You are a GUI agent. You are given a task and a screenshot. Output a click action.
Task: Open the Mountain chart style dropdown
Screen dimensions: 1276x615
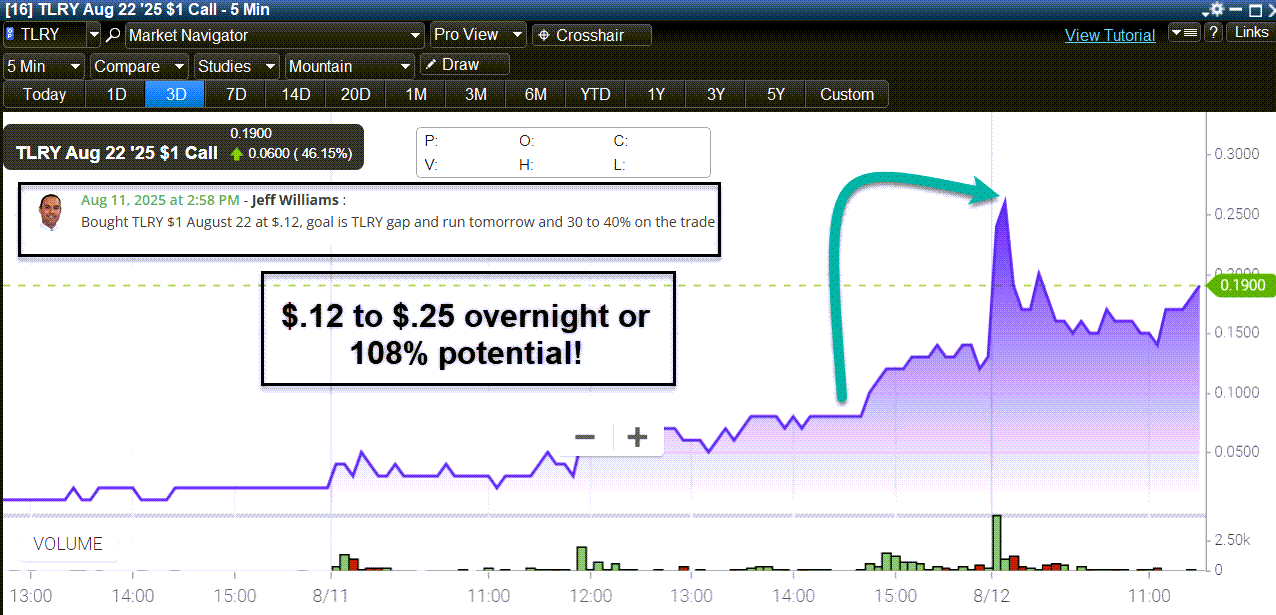point(349,66)
